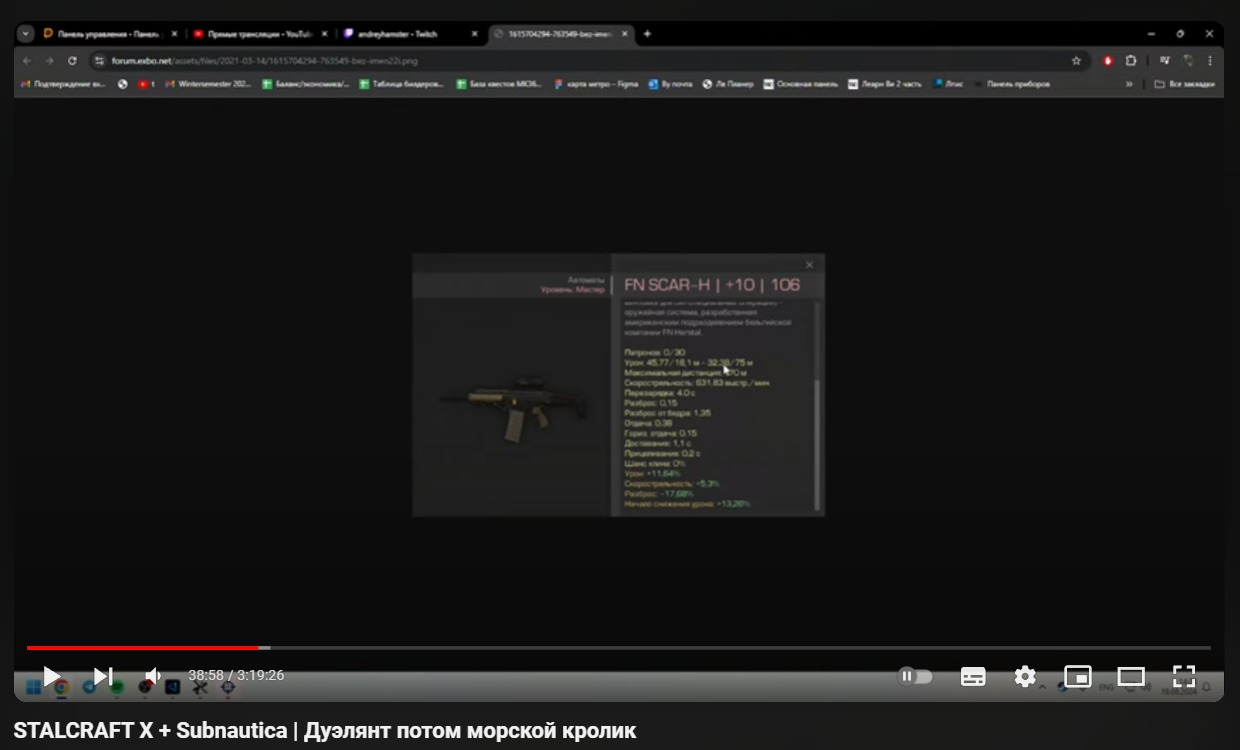Screen dimensions: 1240x750
Task: Click the Шанс клина: 0% stat line
Action: tap(654, 463)
